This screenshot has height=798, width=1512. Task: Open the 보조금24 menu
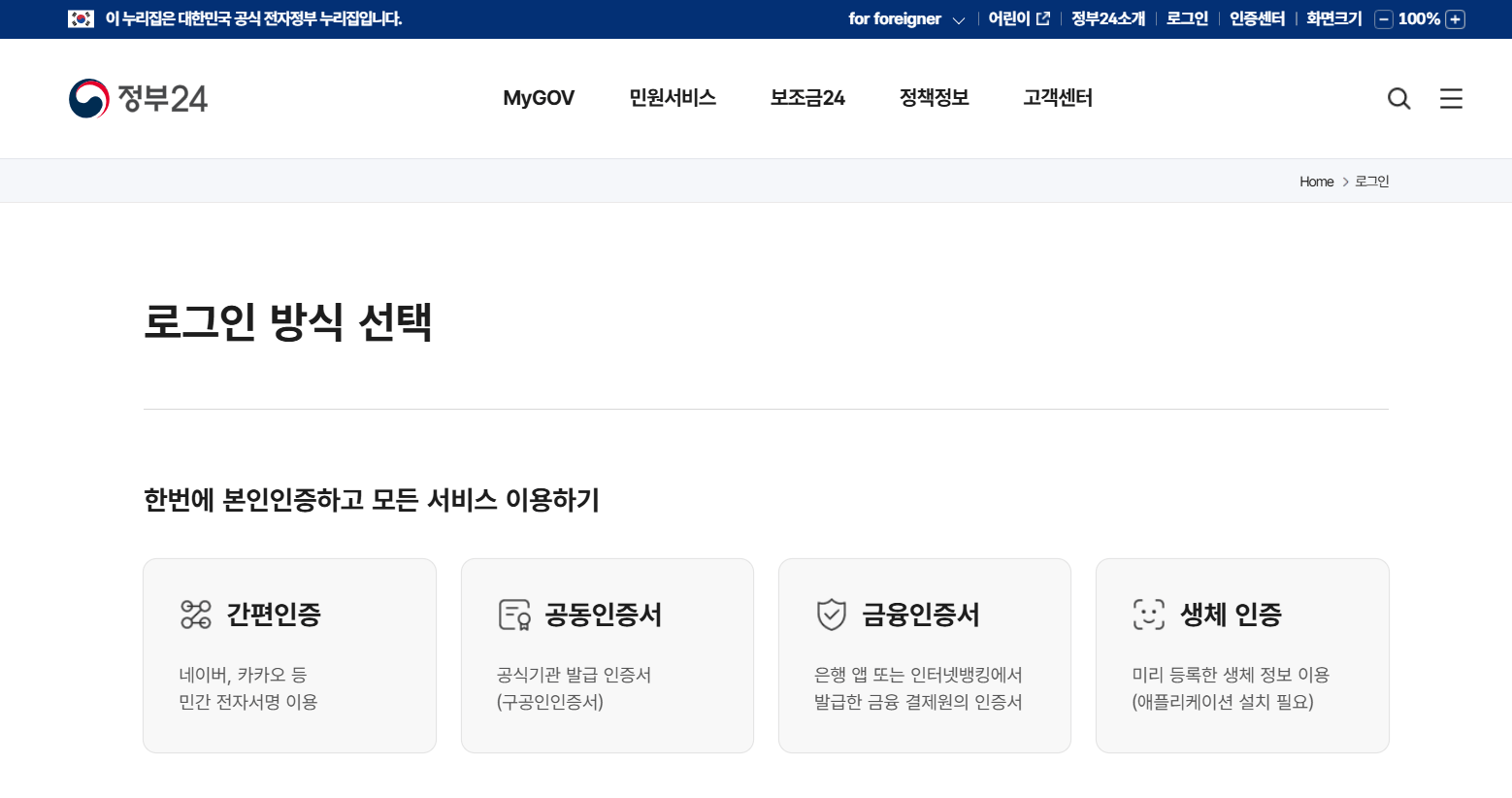[806, 97]
